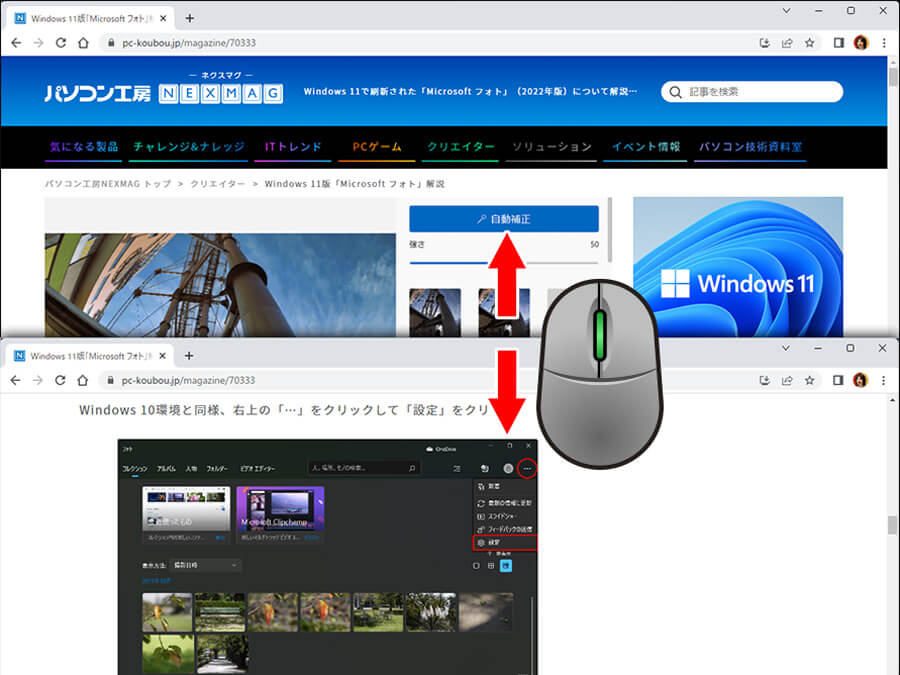Open 撮影日時 sort dropdown in Photos
Image resolution: width=900 pixels, height=675 pixels.
pyautogui.click(x=206, y=565)
